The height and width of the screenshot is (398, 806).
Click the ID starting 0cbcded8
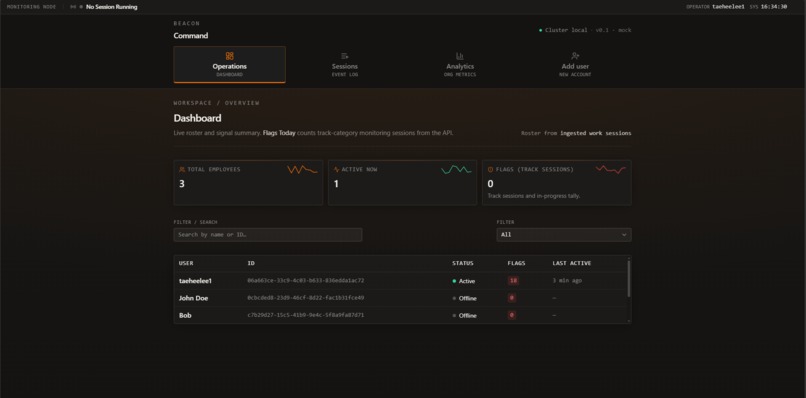click(x=305, y=298)
